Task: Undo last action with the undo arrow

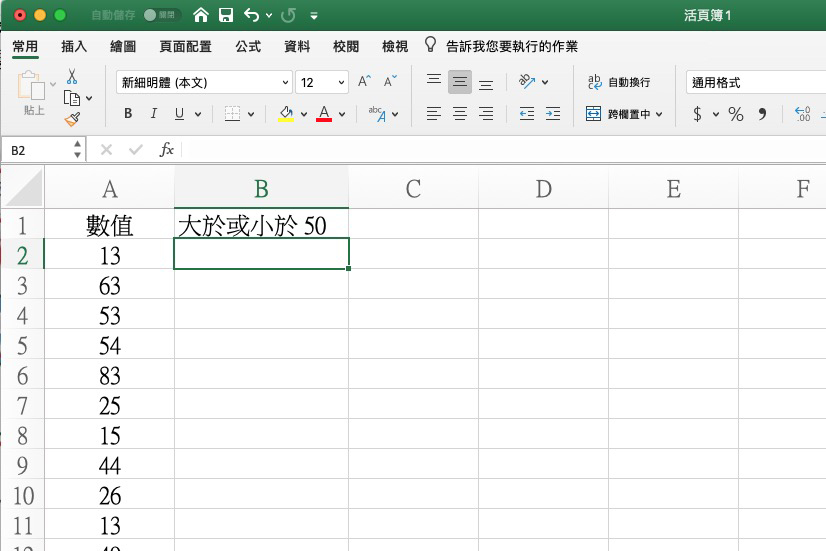Action: point(251,15)
